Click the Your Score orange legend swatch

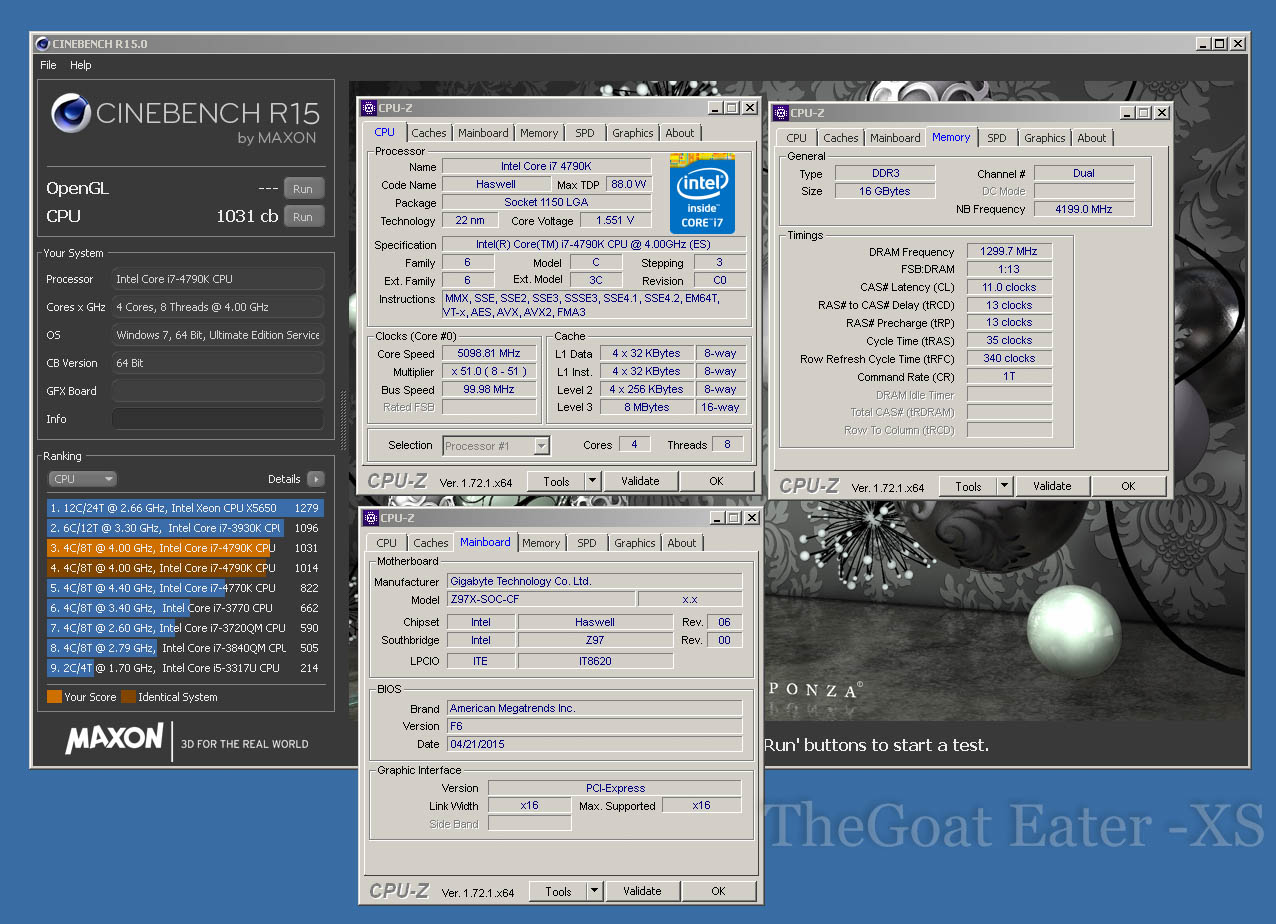54,697
